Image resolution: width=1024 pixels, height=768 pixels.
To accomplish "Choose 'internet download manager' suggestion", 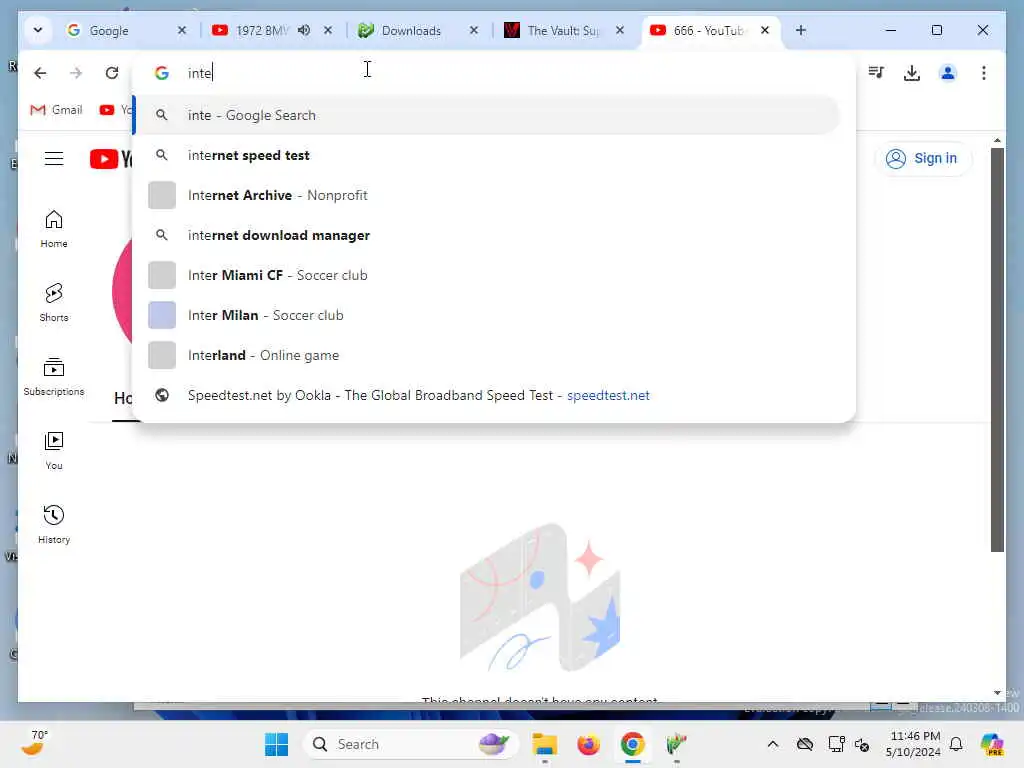I will (x=487, y=235).
